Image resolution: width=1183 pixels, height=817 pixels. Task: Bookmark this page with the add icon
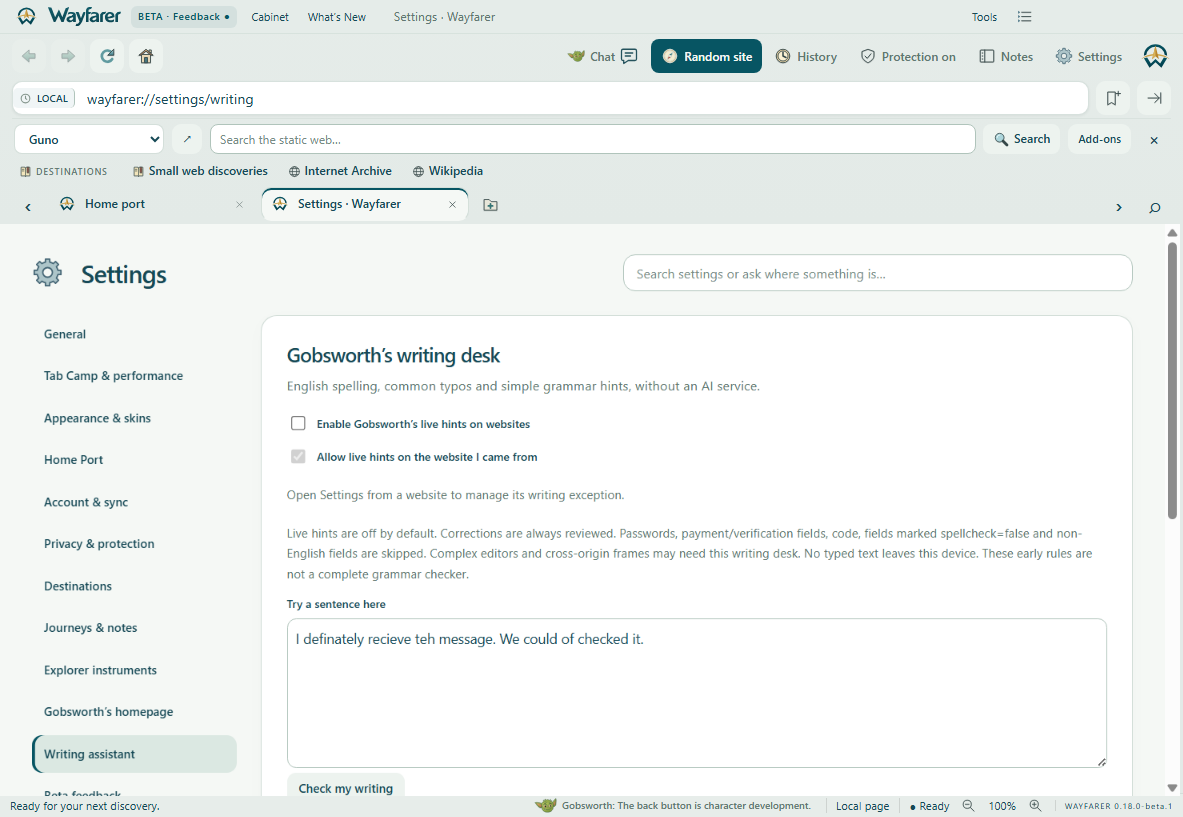(x=1113, y=98)
